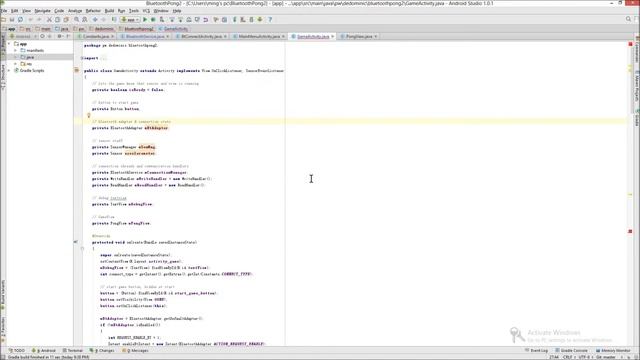
Task: Click Cut scissors icon in toolbar
Action: tap(49, 20)
